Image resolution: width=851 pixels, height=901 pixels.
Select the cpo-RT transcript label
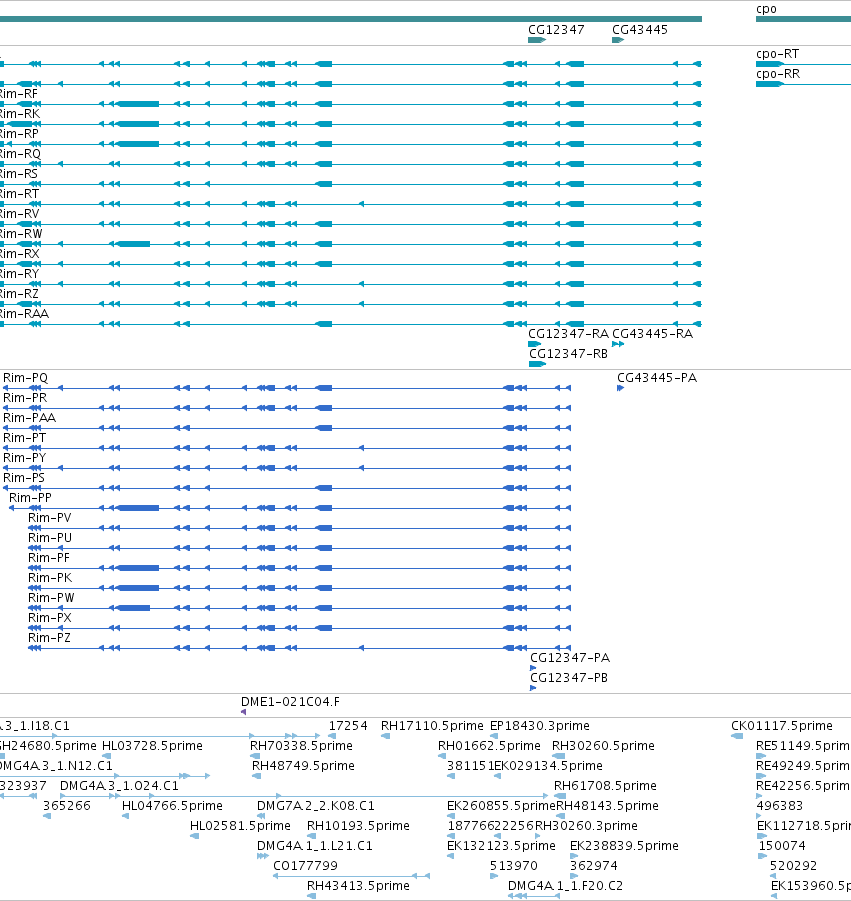pos(777,54)
